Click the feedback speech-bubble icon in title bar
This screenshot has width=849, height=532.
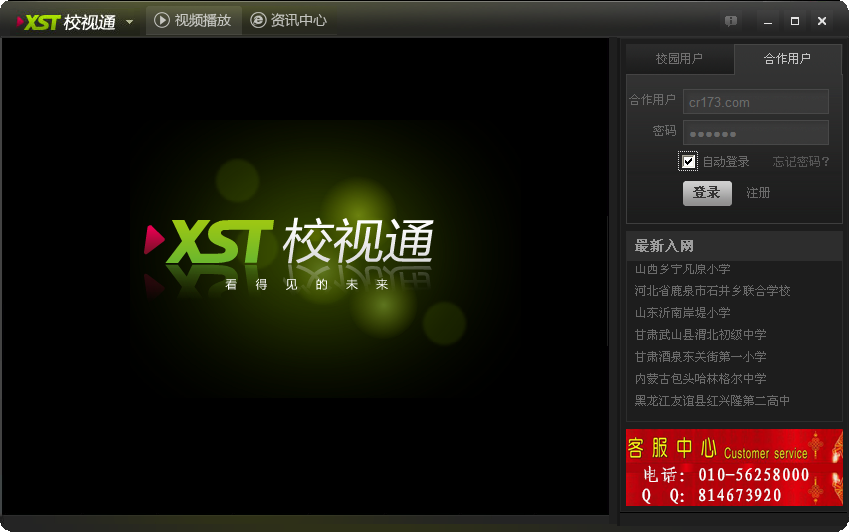731,21
